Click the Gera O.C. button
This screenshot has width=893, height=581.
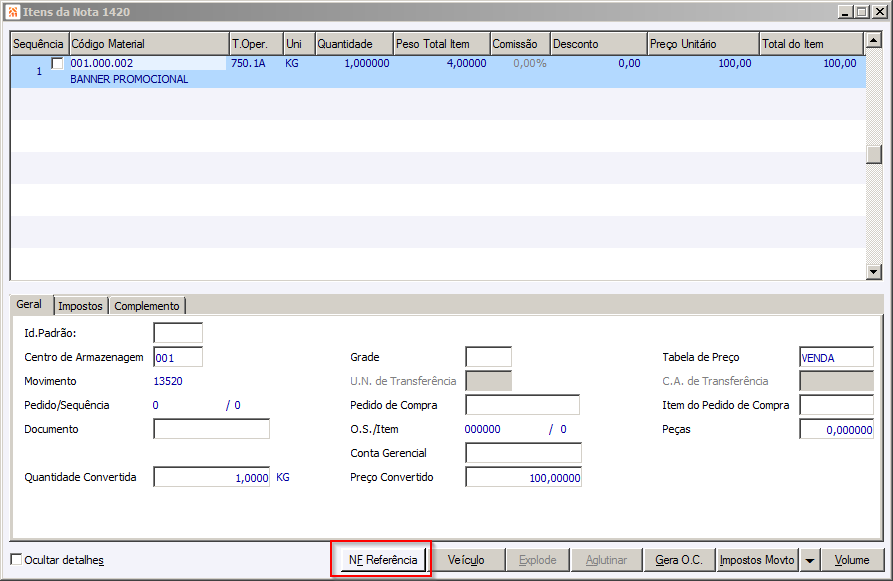point(679,560)
